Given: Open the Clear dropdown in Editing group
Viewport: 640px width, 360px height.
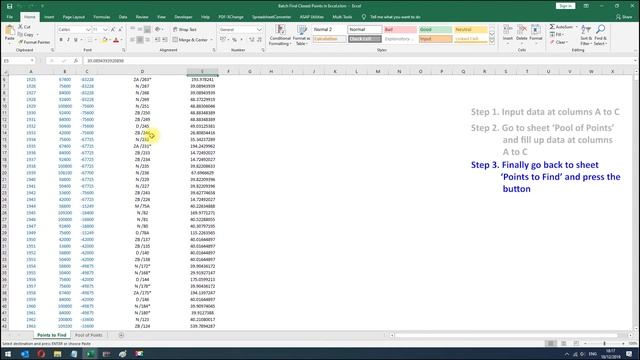Looking at the screenshot, I should pyautogui.click(x=559, y=42).
